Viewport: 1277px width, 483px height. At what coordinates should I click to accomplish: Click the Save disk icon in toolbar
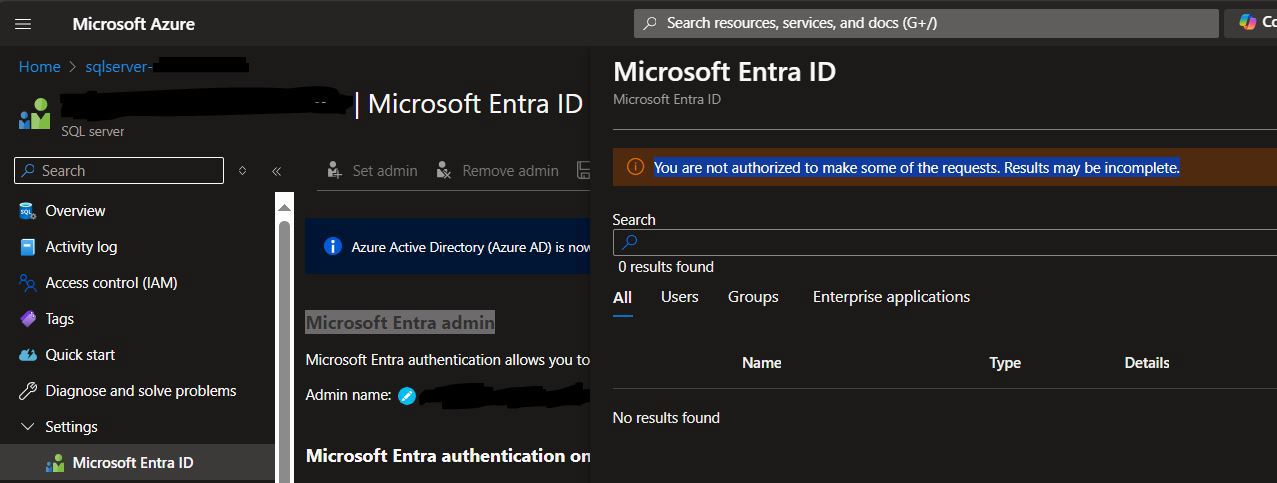tap(584, 171)
